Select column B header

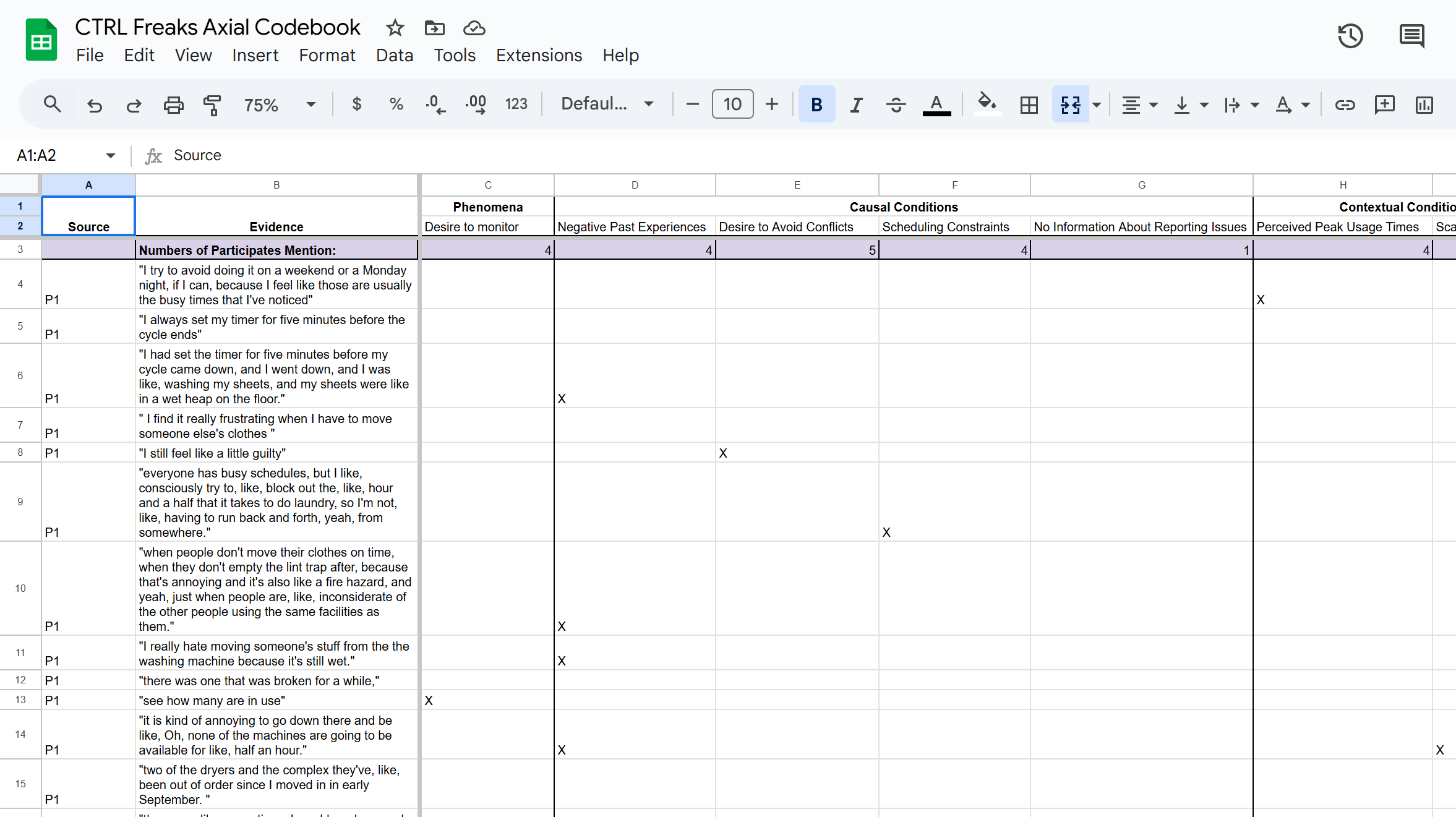[276, 185]
